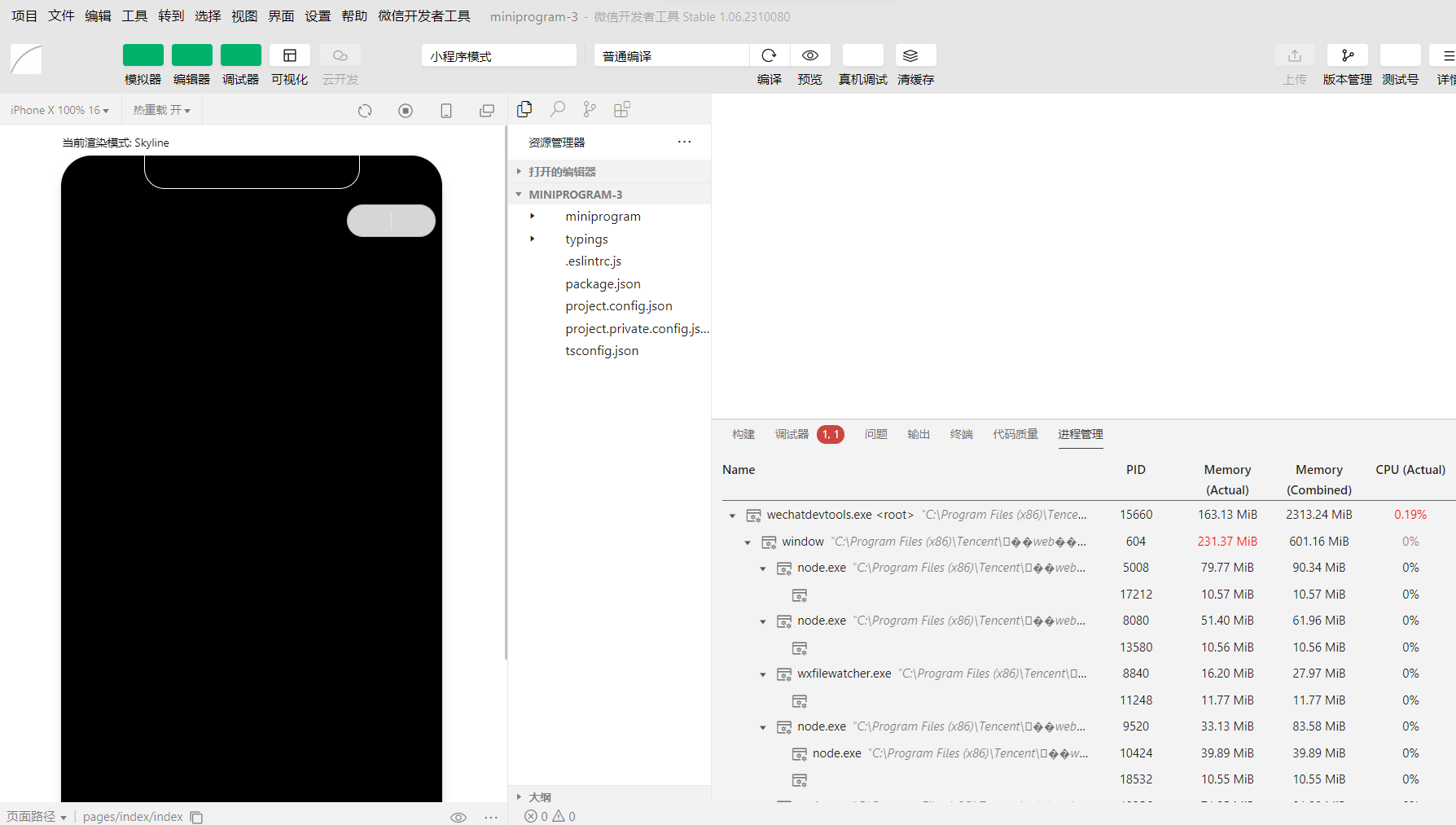The image size is (1456, 825).
Task: Open the extensions icon in the editor sidebar
Action: (x=622, y=109)
